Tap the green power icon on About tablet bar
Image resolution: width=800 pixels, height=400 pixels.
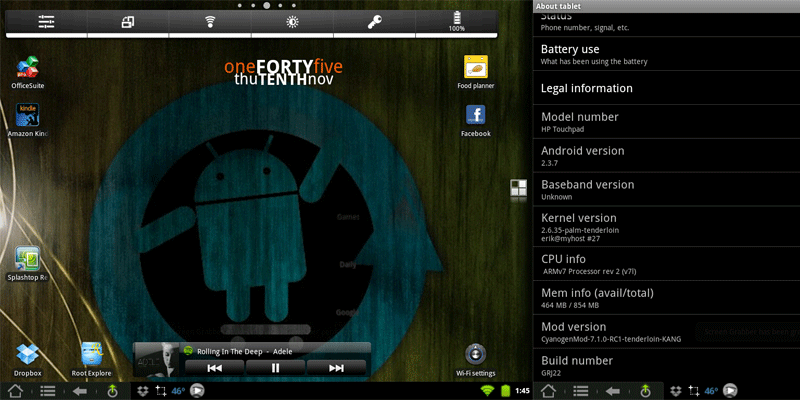coord(645,391)
